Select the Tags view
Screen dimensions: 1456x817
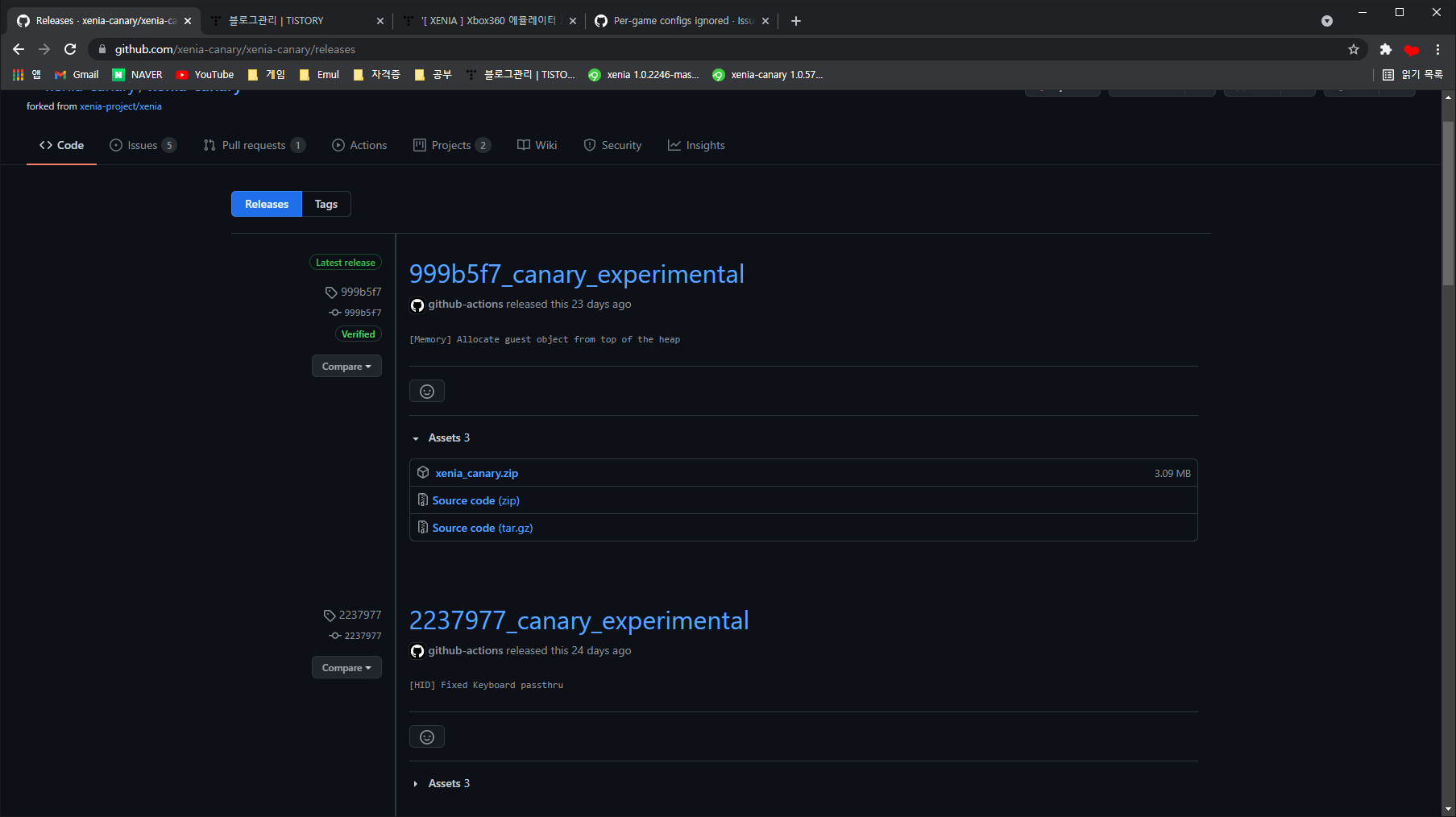[326, 204]
